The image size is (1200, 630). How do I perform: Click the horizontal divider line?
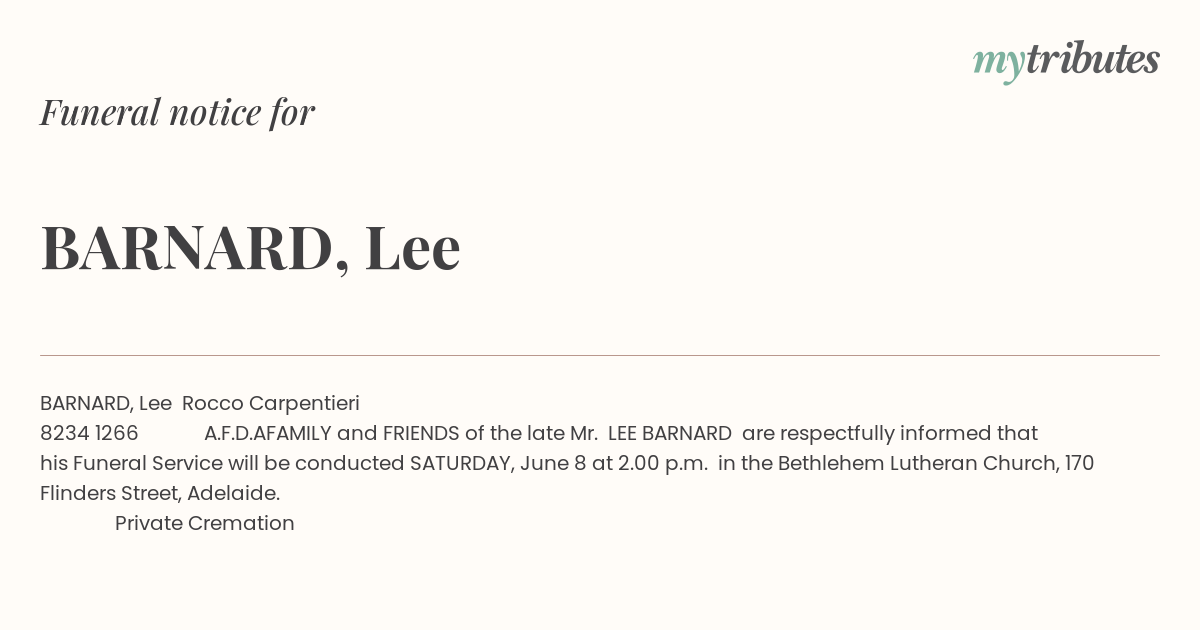click(x=600, y=355)
